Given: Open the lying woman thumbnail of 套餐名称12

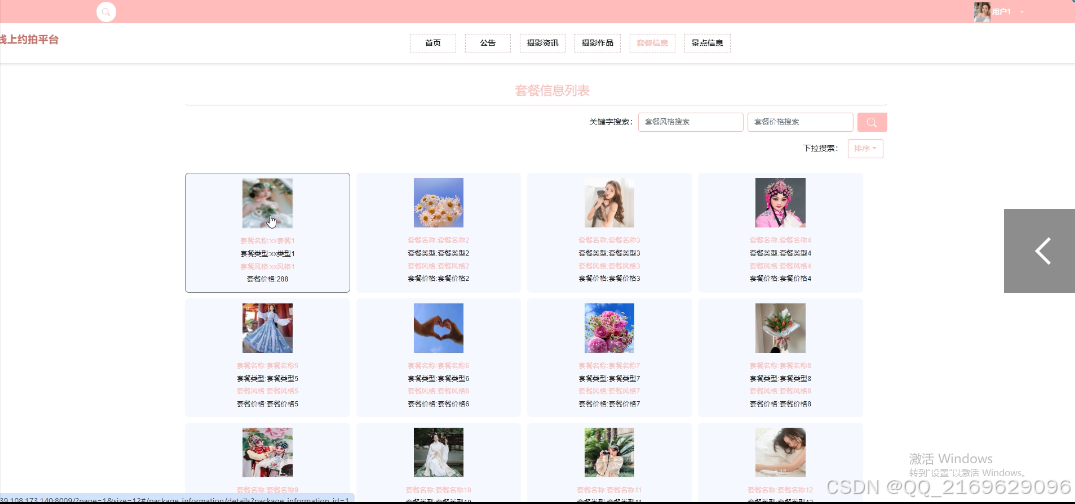Looking at the screenshot, I should 780,453.
